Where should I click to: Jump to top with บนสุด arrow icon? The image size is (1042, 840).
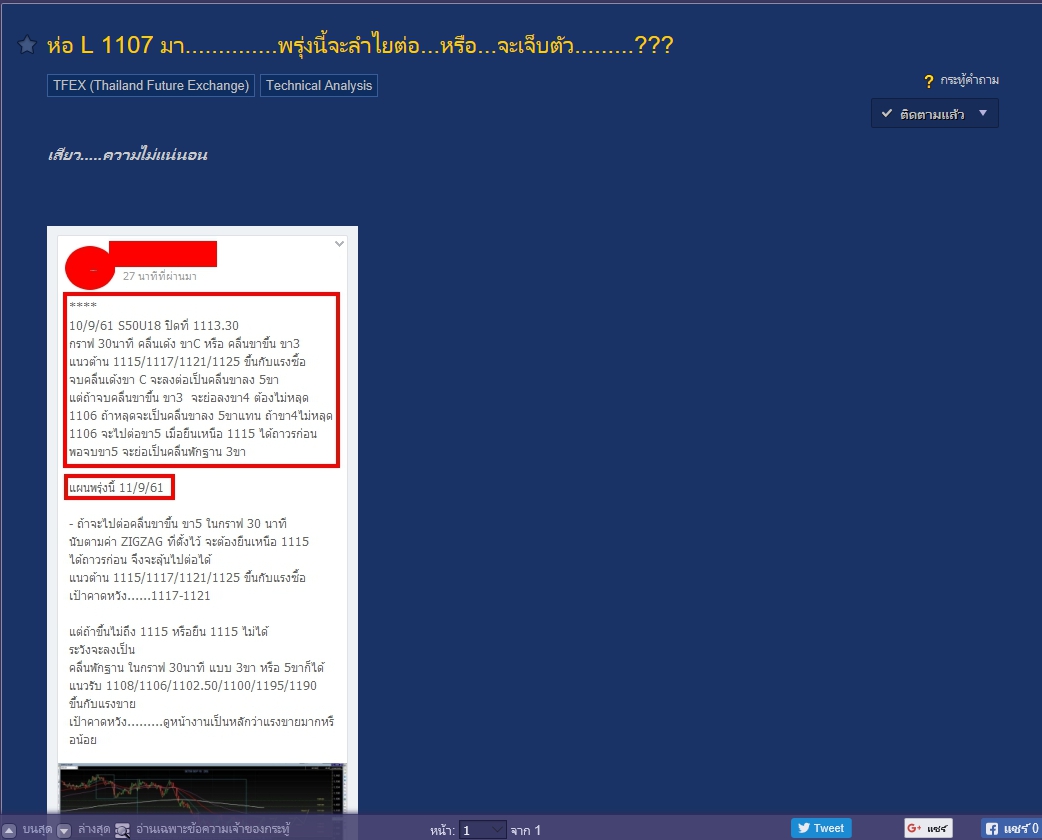click(9, 830)
